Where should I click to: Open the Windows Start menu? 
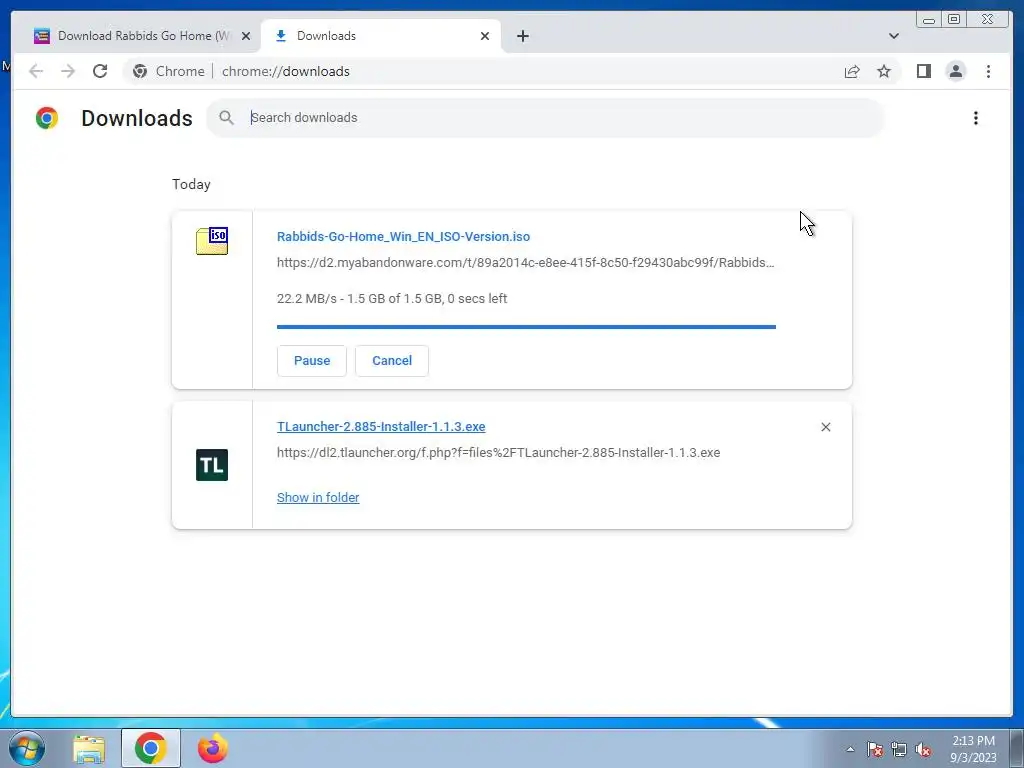(27, 748)
